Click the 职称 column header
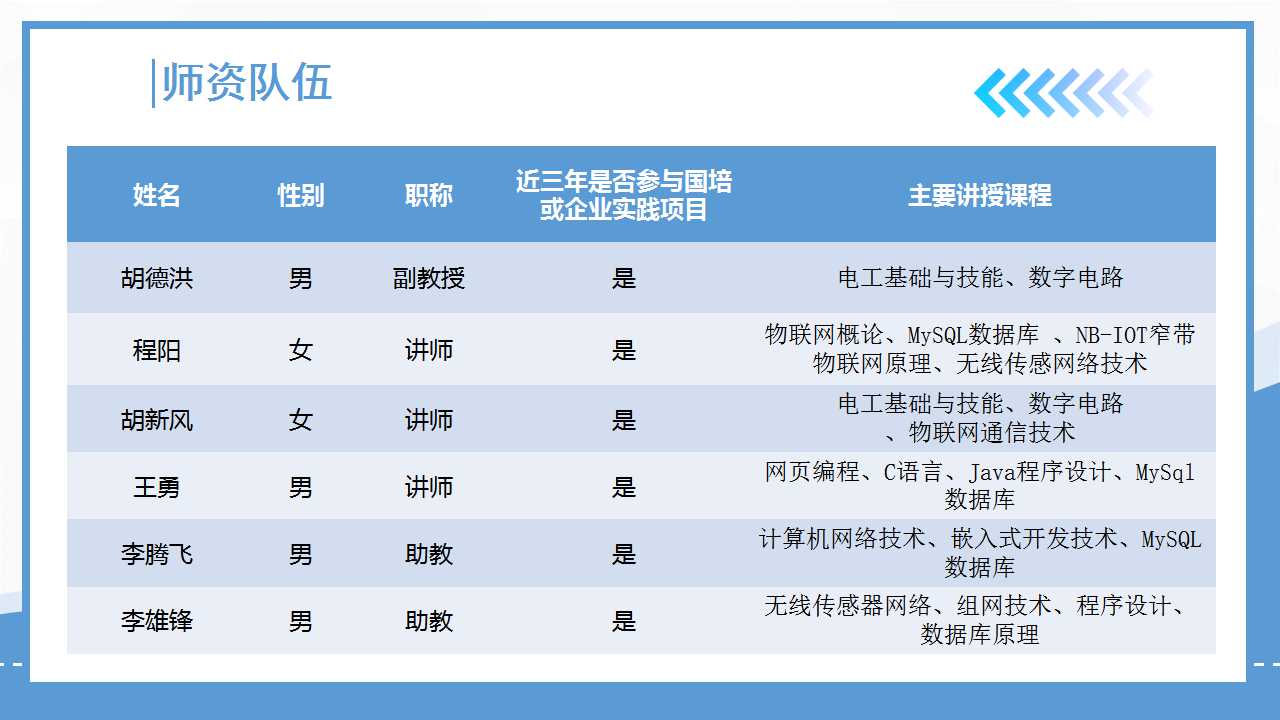The width and height of the screenshot is (1280, 720). pos(429,196)
